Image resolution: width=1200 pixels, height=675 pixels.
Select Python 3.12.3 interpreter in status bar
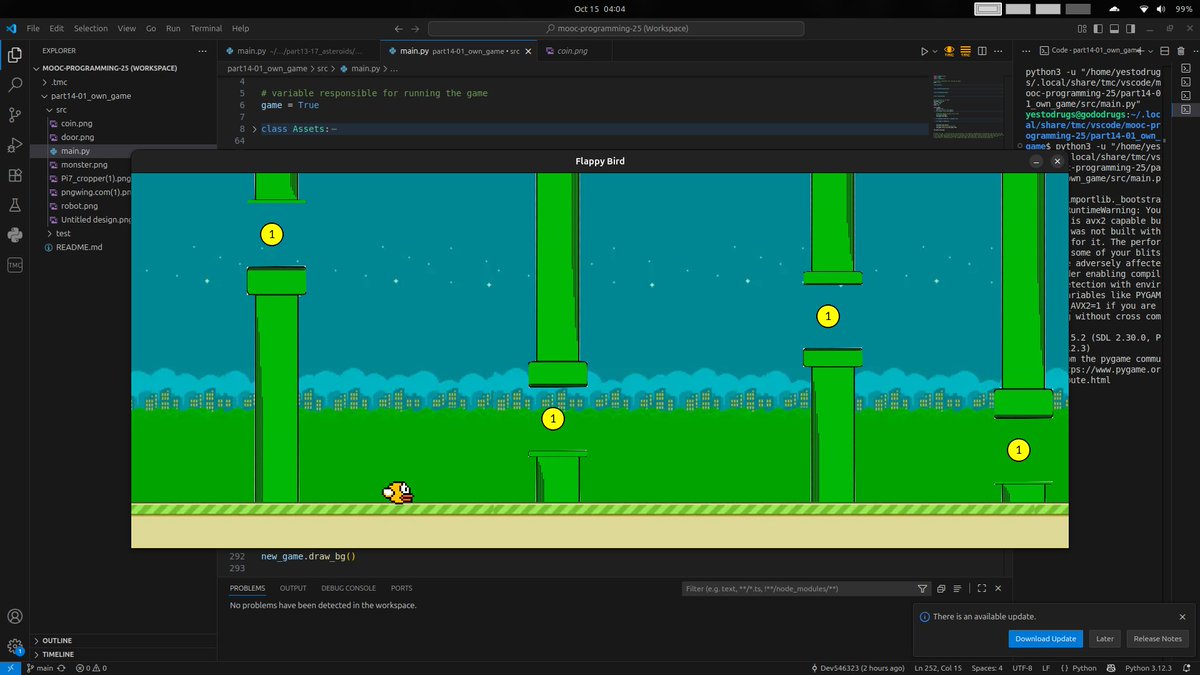point(1148,667)
